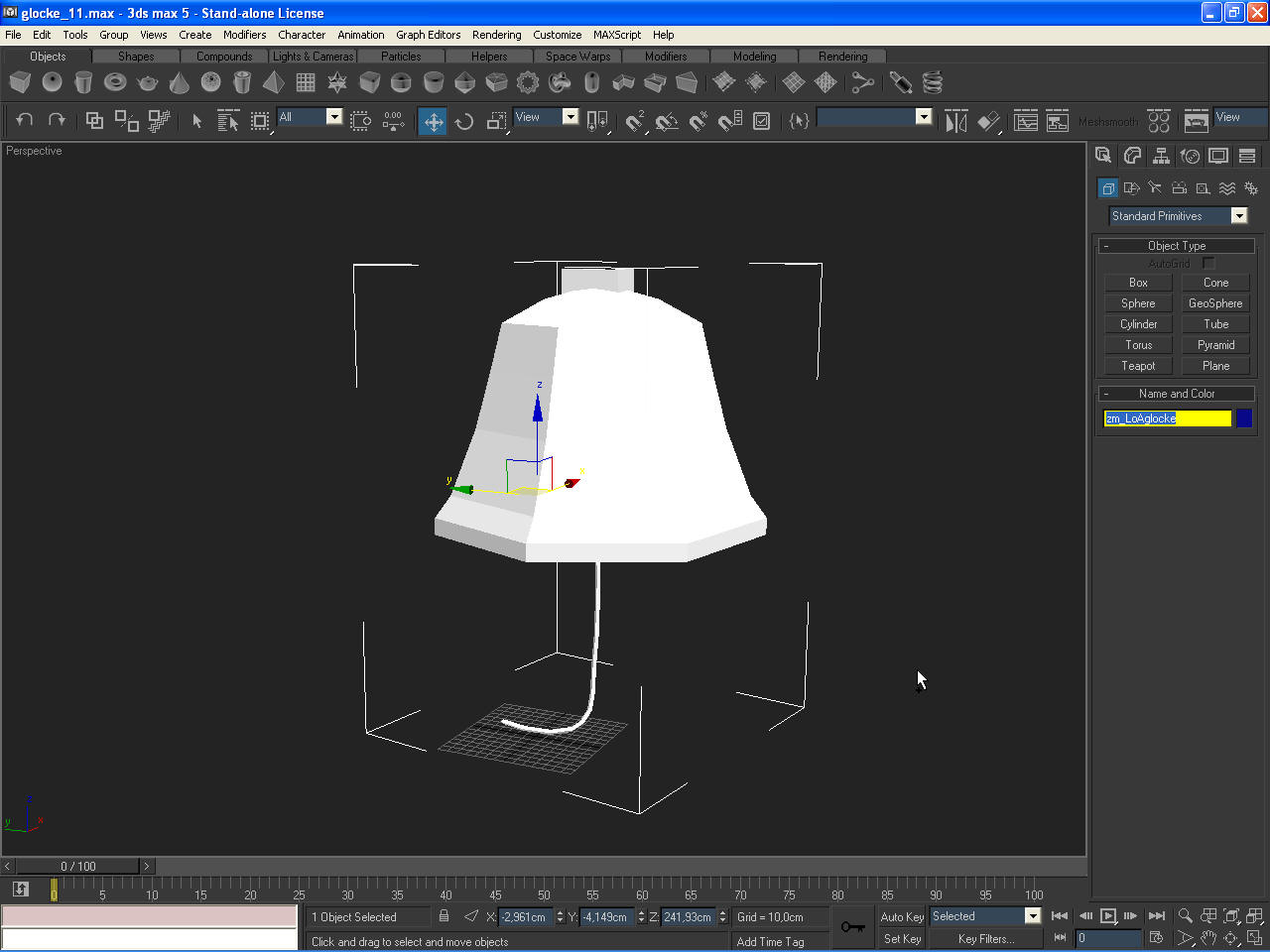Select the Teapot icon in Objects shelf

(x=147, y=83)
